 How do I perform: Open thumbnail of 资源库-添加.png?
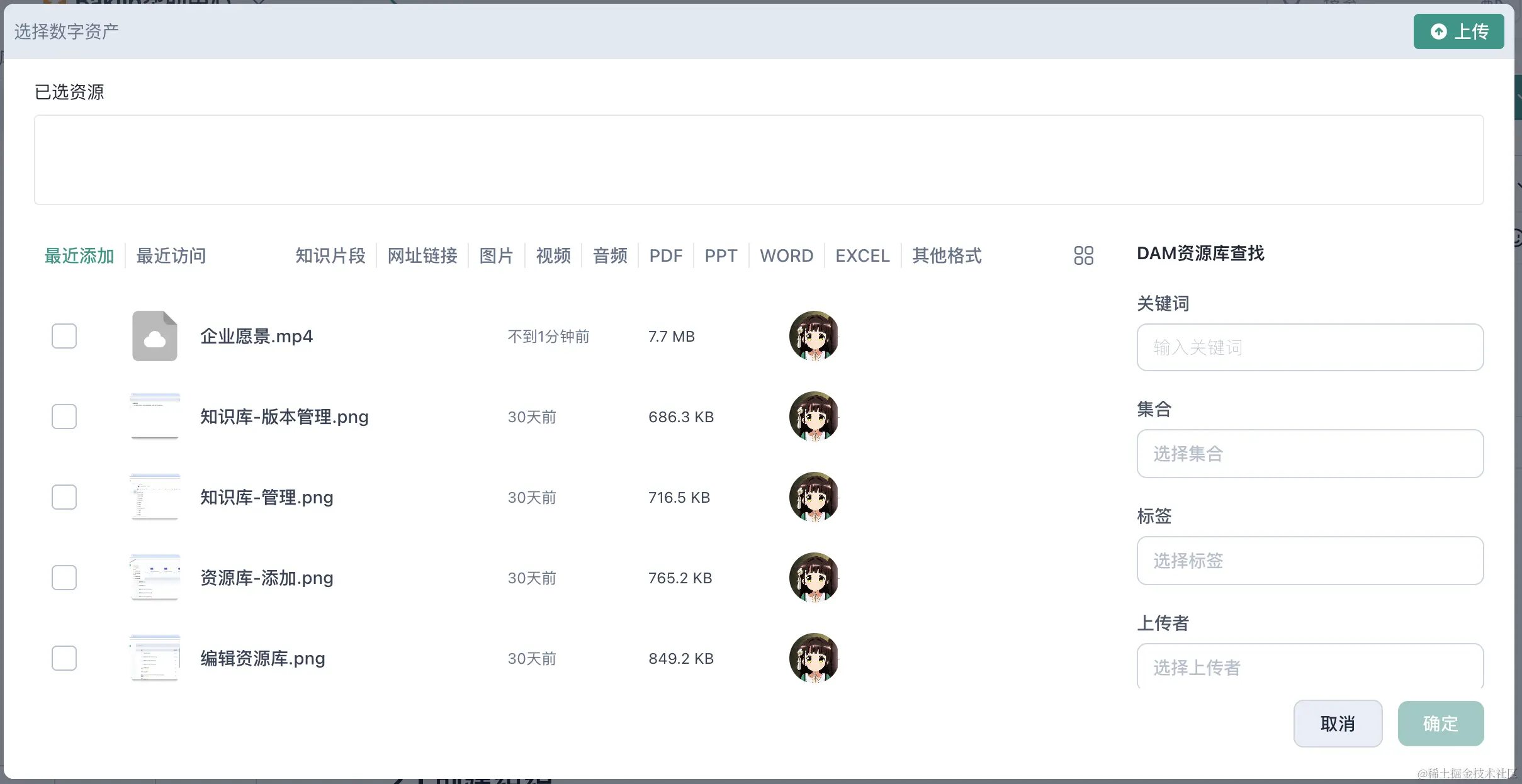tap(155, 577)
